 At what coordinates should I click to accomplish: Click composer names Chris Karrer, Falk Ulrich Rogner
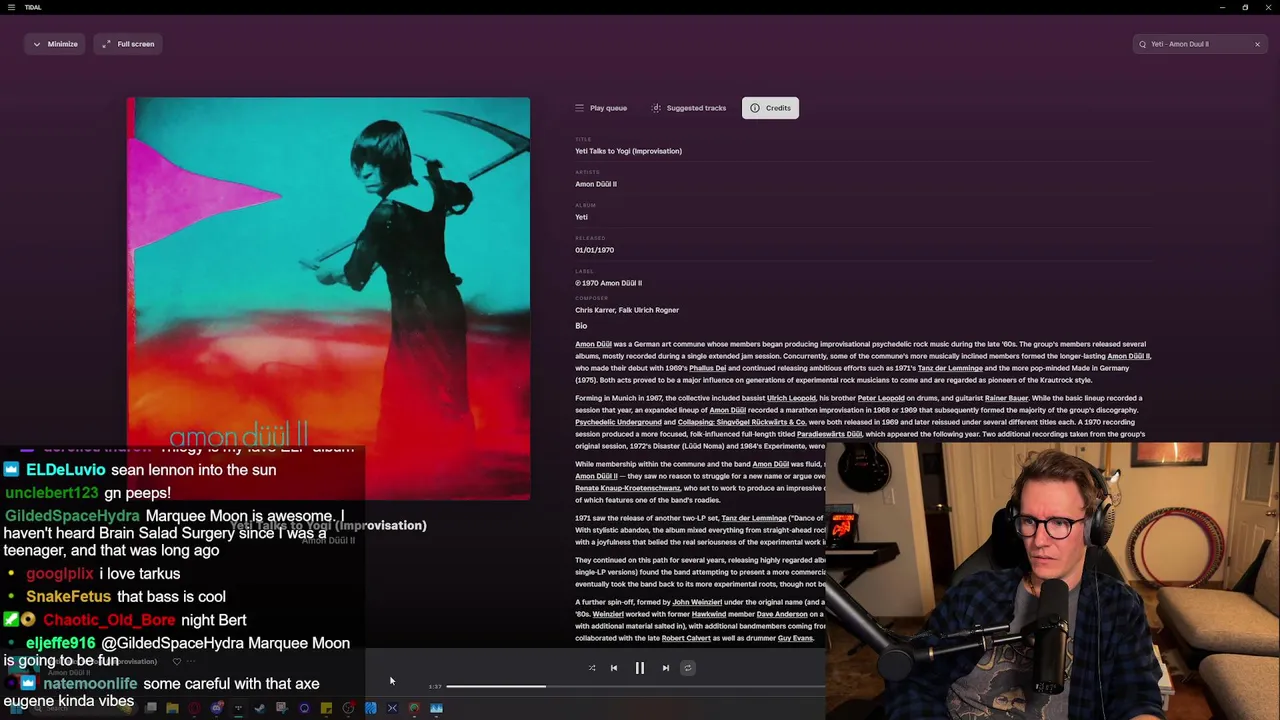pos(627,310)
